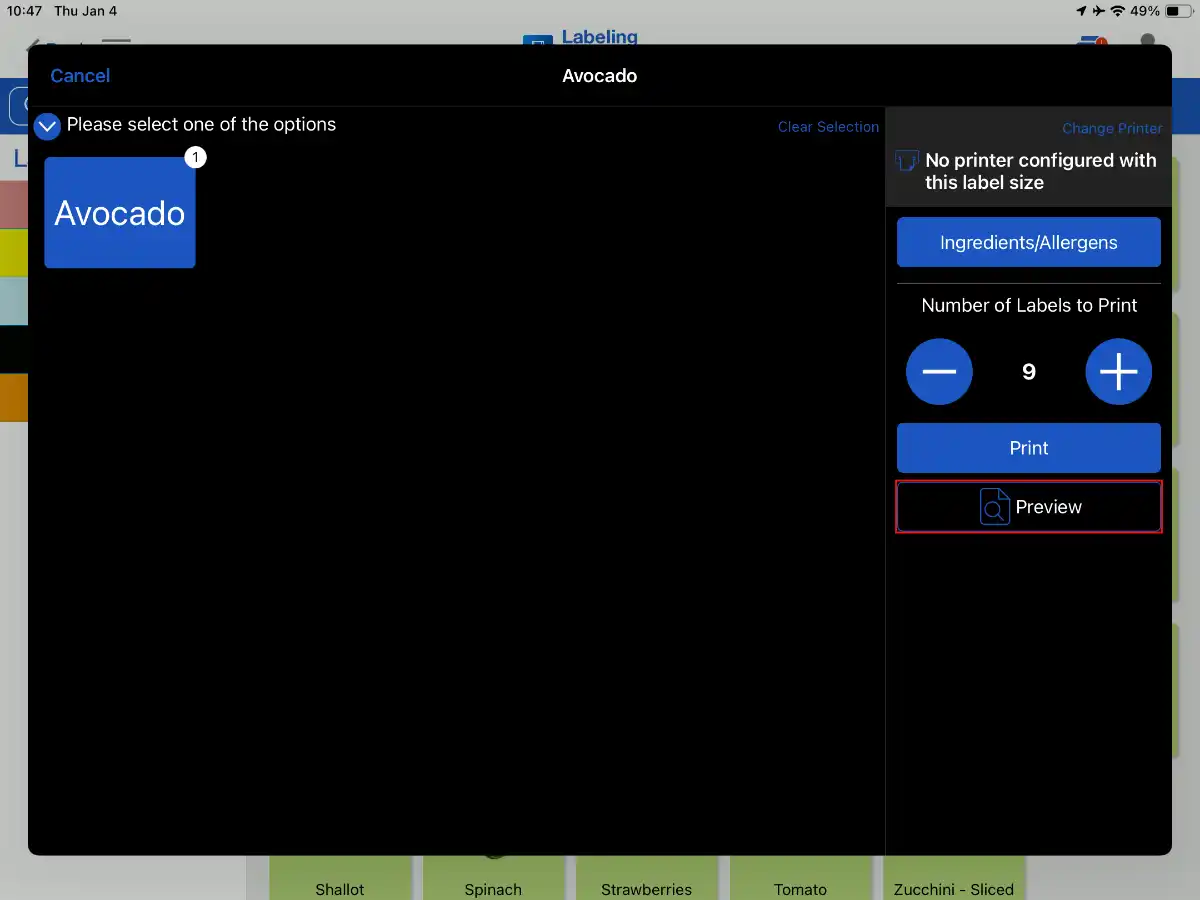Screen dimensions: 1200x900
Task: Tap the Wi-Fi icon in status bar
Action: pyautogui.click(x=1117, y=11)
